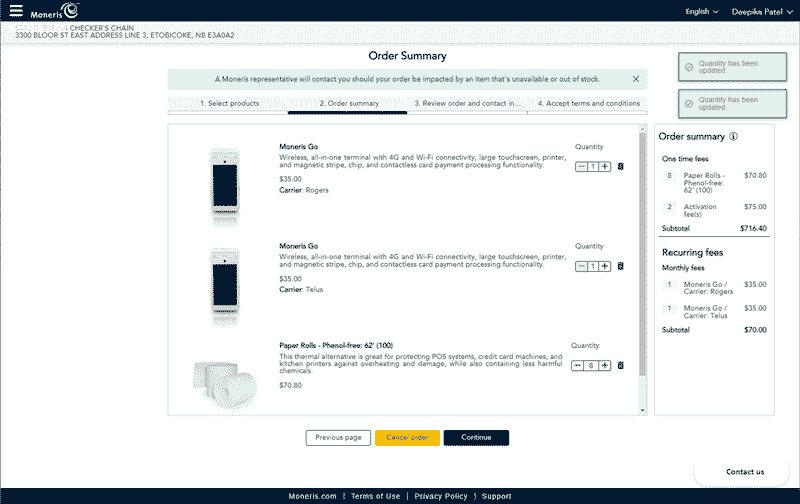Viewport: 800px width, 504px height.
Task: Click the Cancel order button
Action: point(407,438)
